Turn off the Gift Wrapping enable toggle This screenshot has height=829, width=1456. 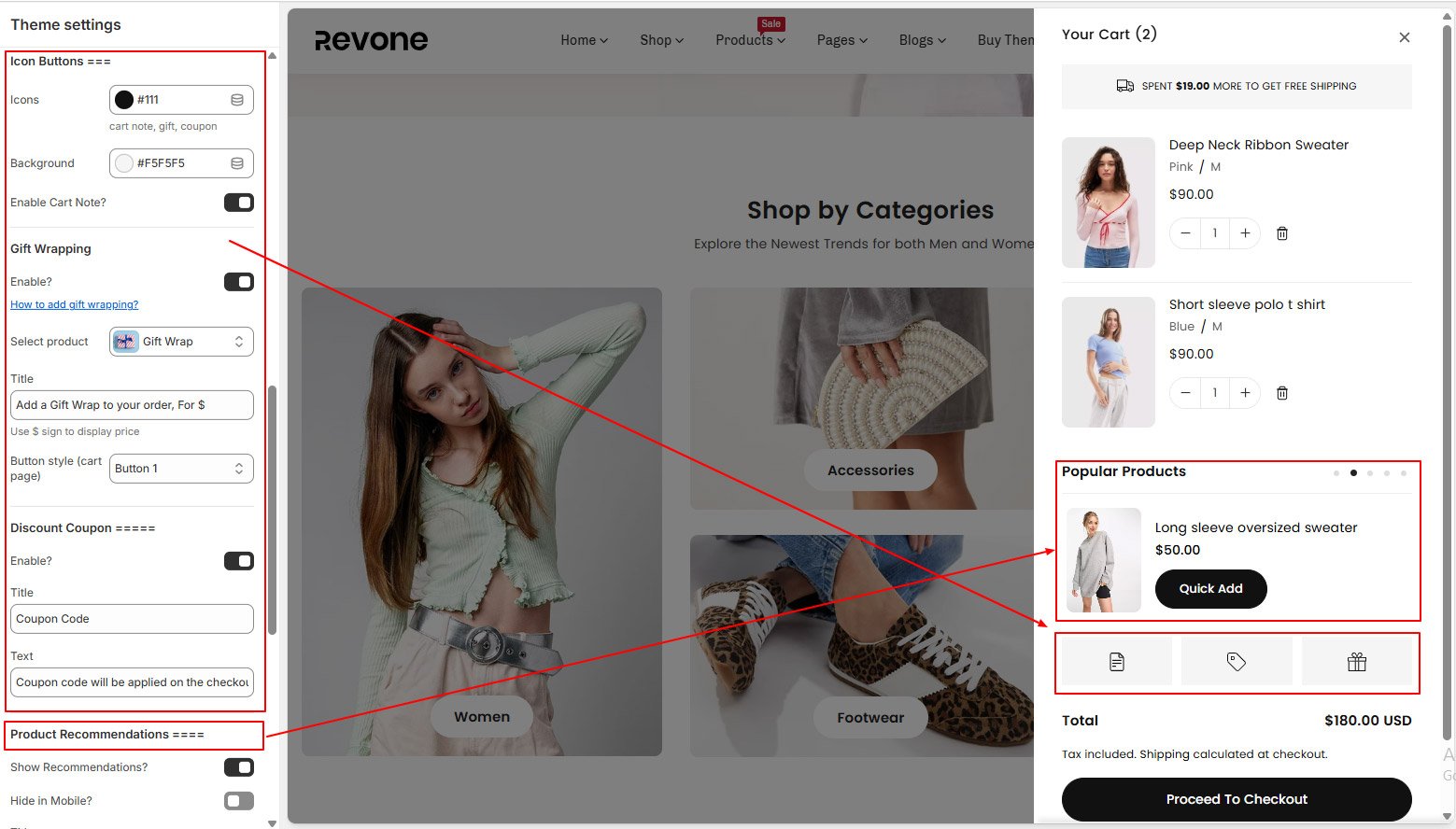pyautogui.click(x=239, y=282)
